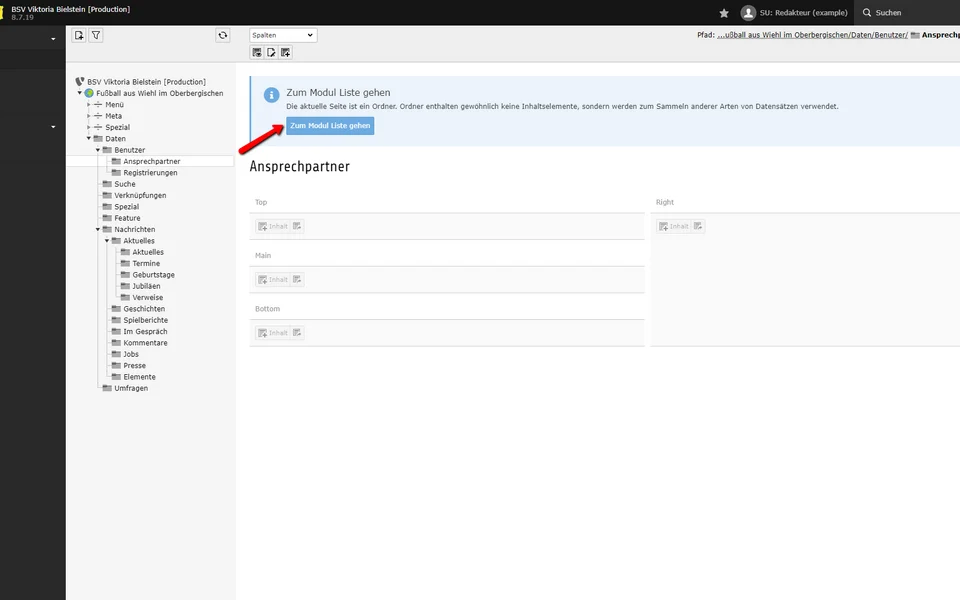
Task: Select Registrierungen in the page tree
Action: [x=150, y=173]
